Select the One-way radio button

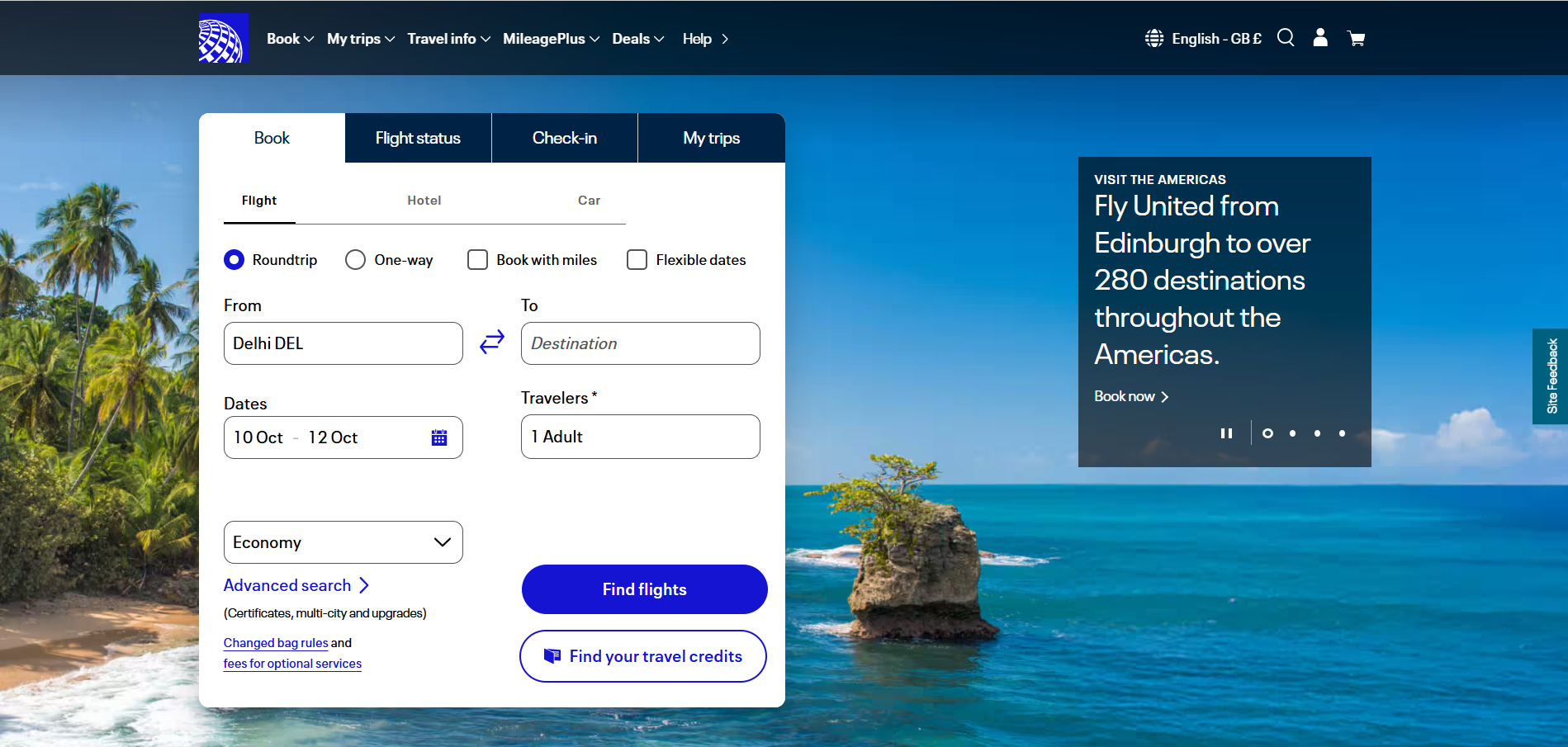[356, 260]
